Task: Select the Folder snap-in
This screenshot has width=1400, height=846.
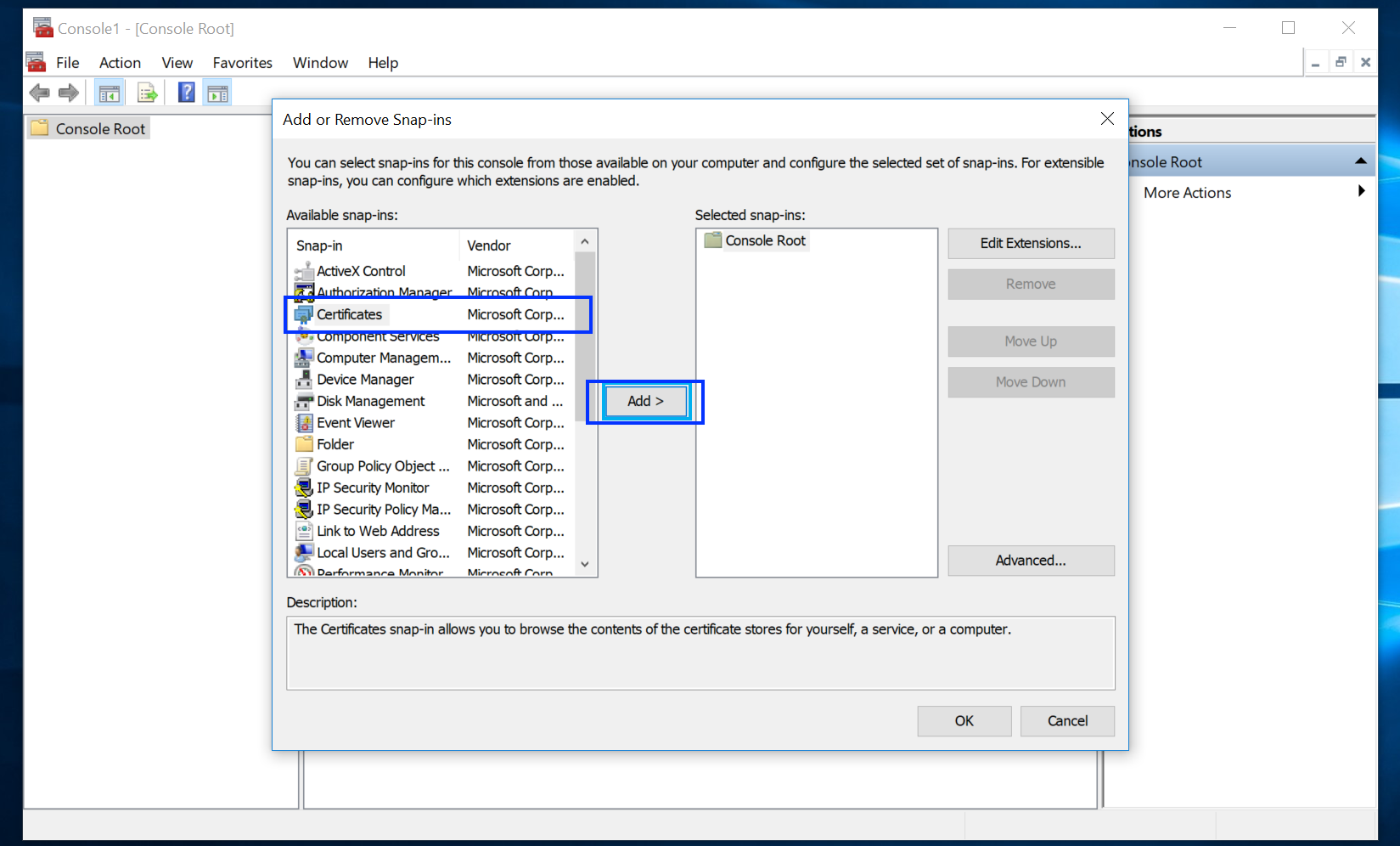Action: 335,443
